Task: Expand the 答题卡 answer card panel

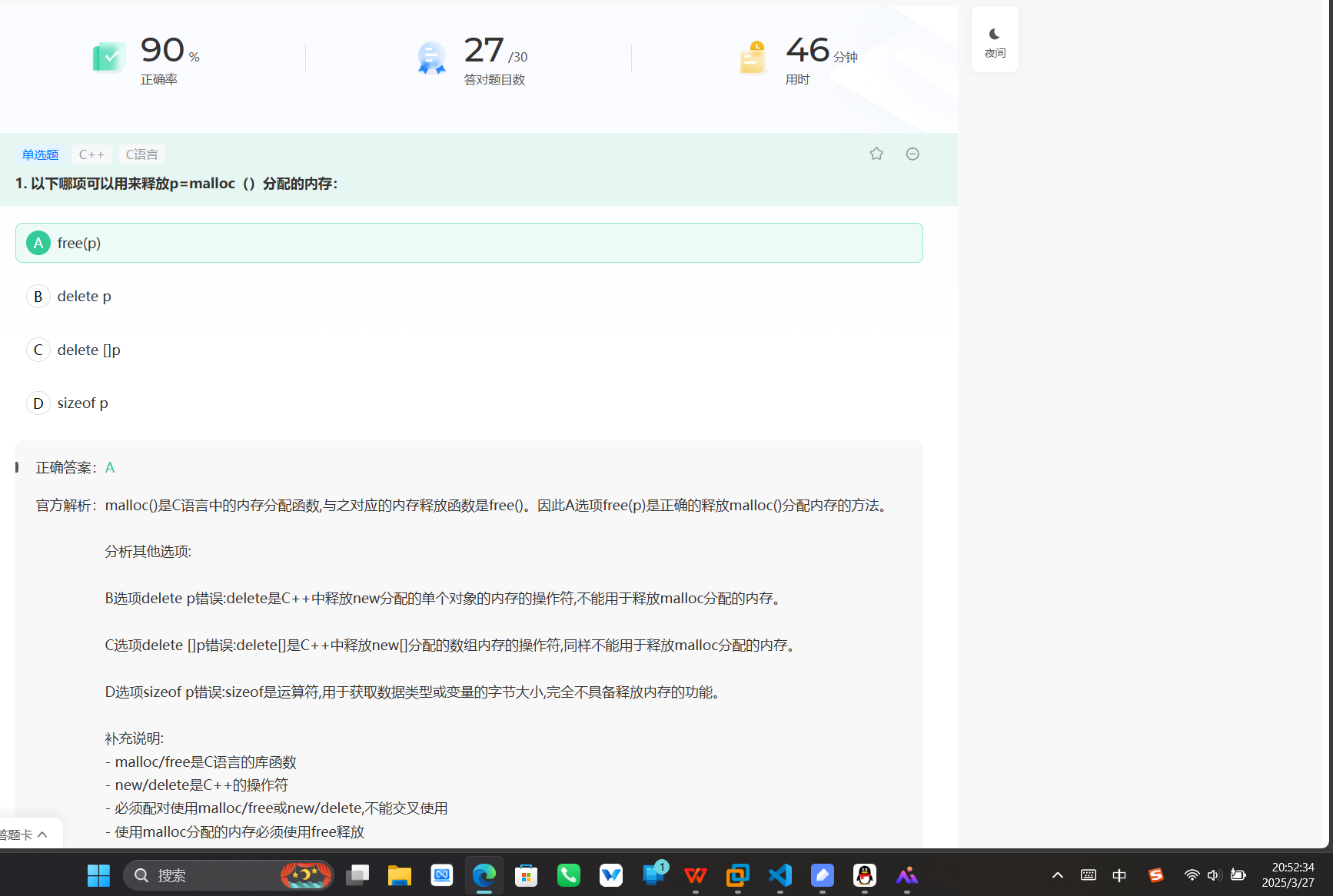Action: tap(27, 834)
